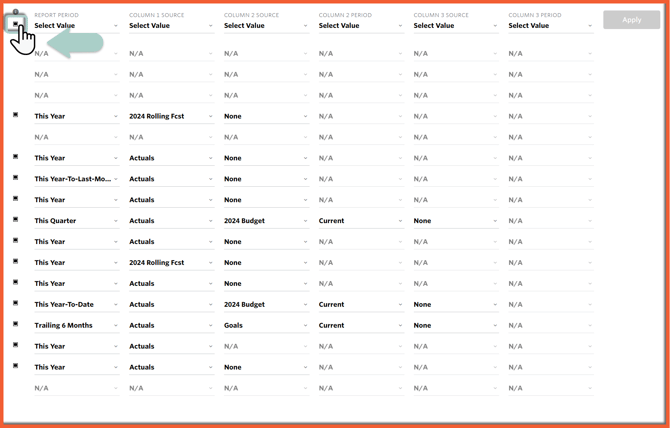Expand the header Column 2 Period dropdown
670x428 pixels.
coord(361,26)
